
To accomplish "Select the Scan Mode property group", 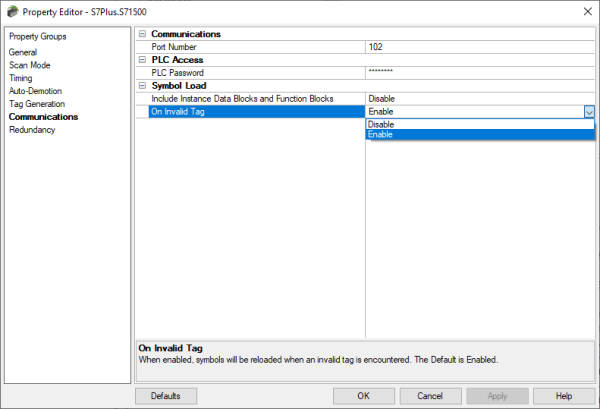I will [29, 65].
